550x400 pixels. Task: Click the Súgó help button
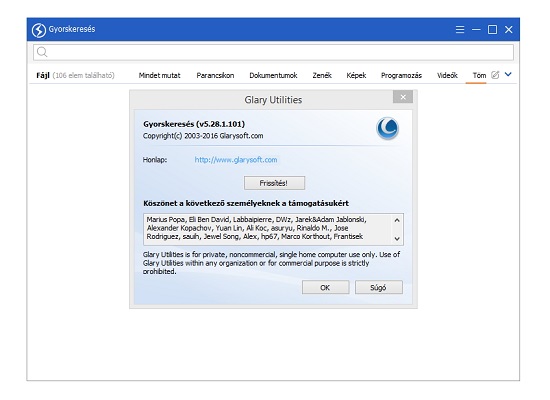(x=378, y=287)
